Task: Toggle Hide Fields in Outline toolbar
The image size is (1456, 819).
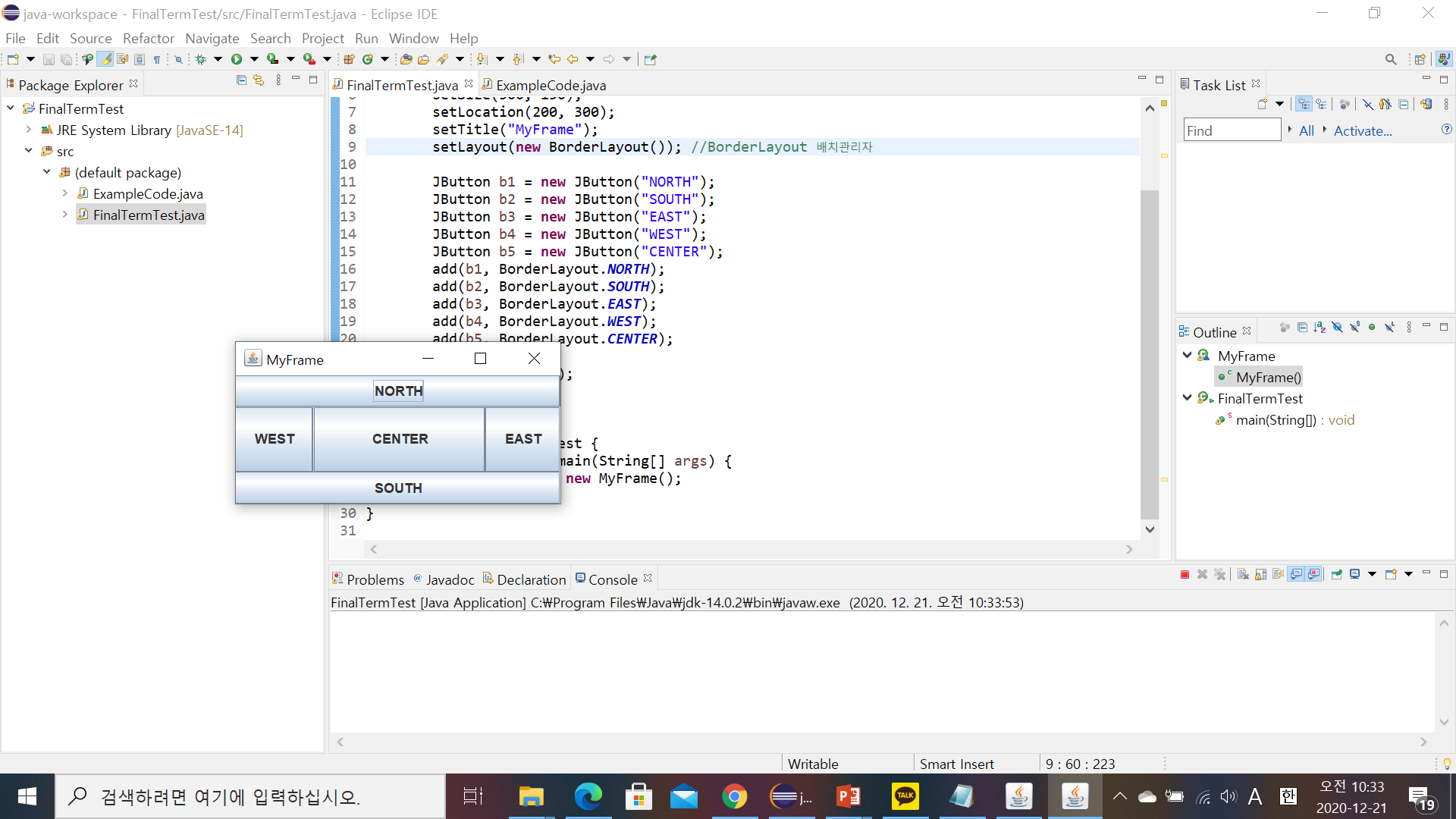Action: (x=1337, y=328)
